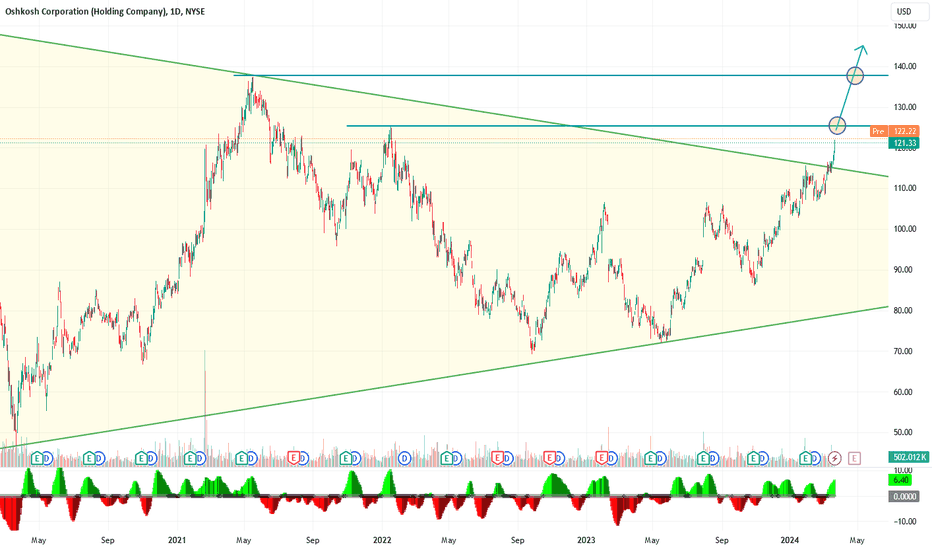Click the 60.00 price axis label
Screen dimensions: 932x550
pos(904,392)
